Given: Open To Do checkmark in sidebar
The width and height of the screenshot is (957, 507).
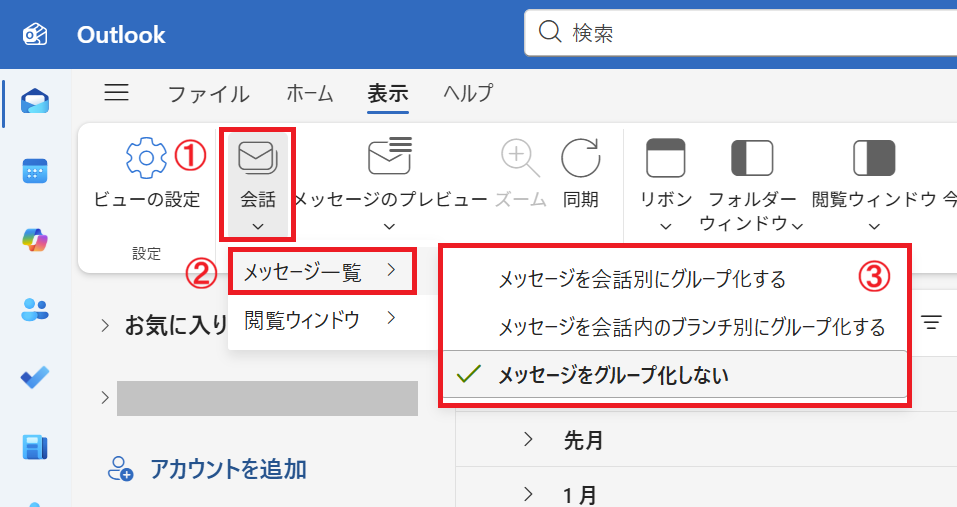Looking at the screenshot, I should pyautogui.click(x=35, y=378).
